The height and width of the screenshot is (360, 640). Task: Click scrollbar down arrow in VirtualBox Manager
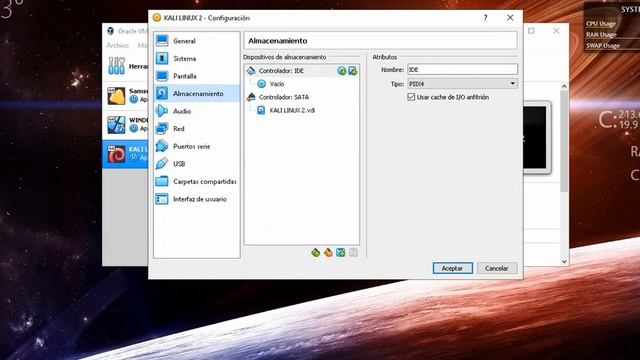pyautogui.click(x=564, y=262)
